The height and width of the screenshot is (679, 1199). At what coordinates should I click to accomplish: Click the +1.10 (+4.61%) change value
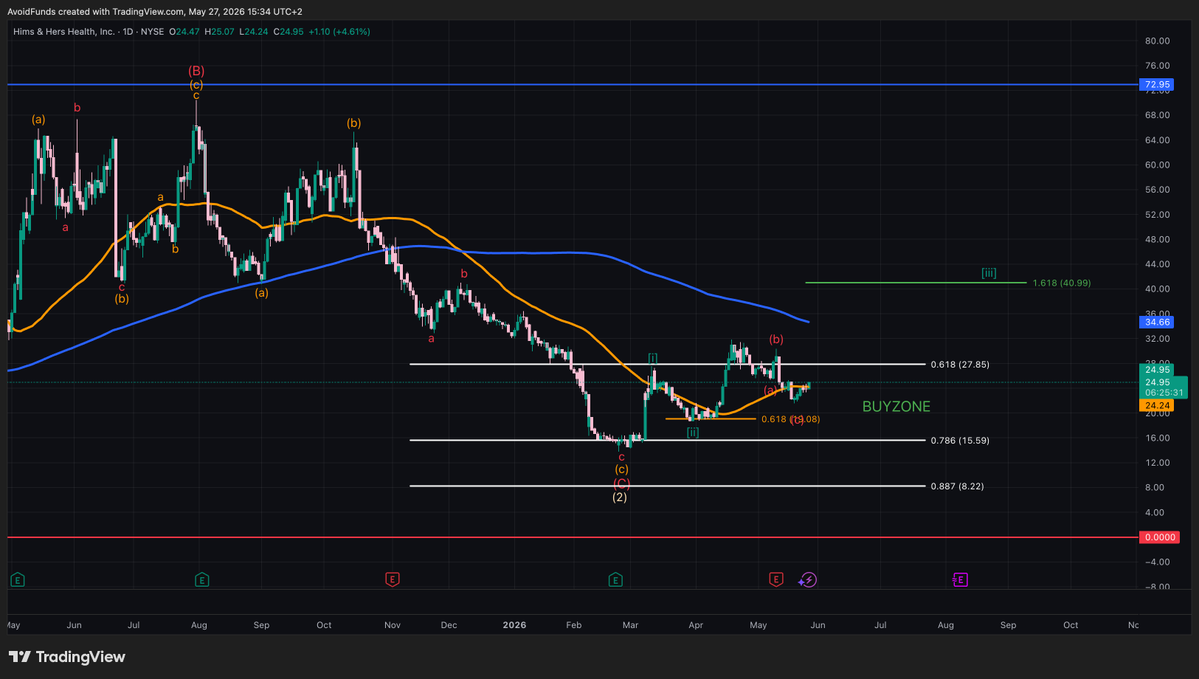(340, 31)
